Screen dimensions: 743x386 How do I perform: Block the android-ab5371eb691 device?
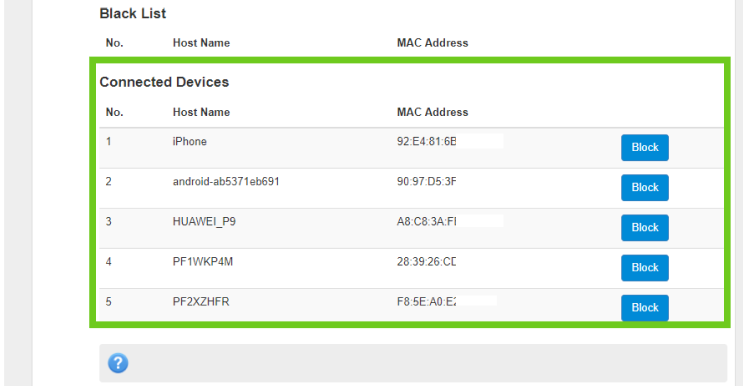point(645,188)
